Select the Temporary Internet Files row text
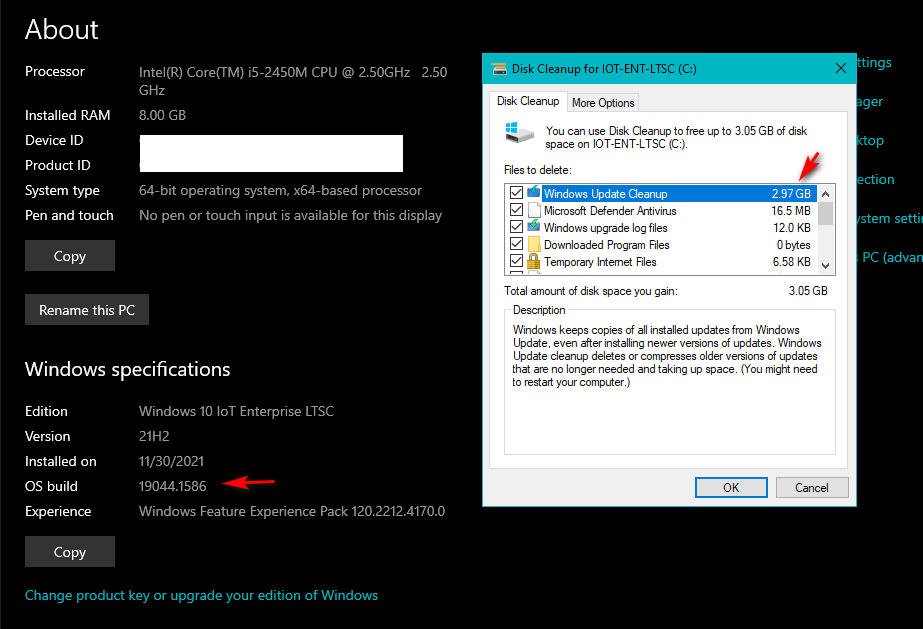The height and width of the screenshot is (629, 923). [x=600, y=262]
